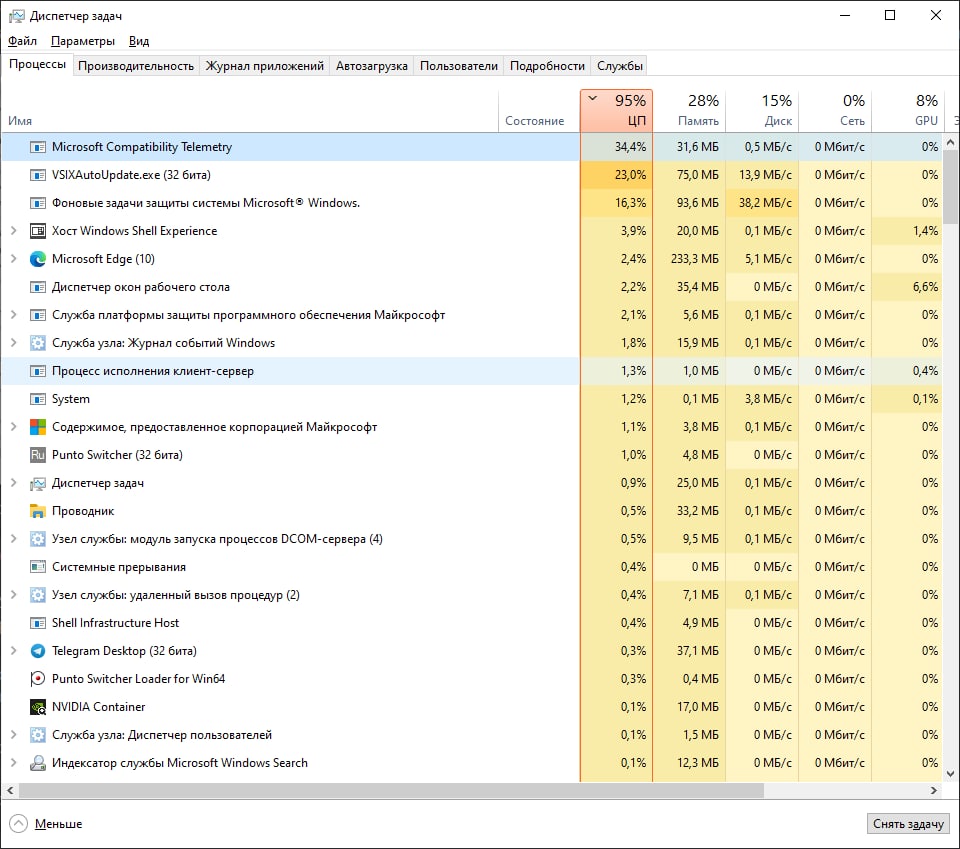Click the Диспетчер пользователей service gear icon
Image resolution: width=960 pixels, height=849 pixels.
click(38, 735)
